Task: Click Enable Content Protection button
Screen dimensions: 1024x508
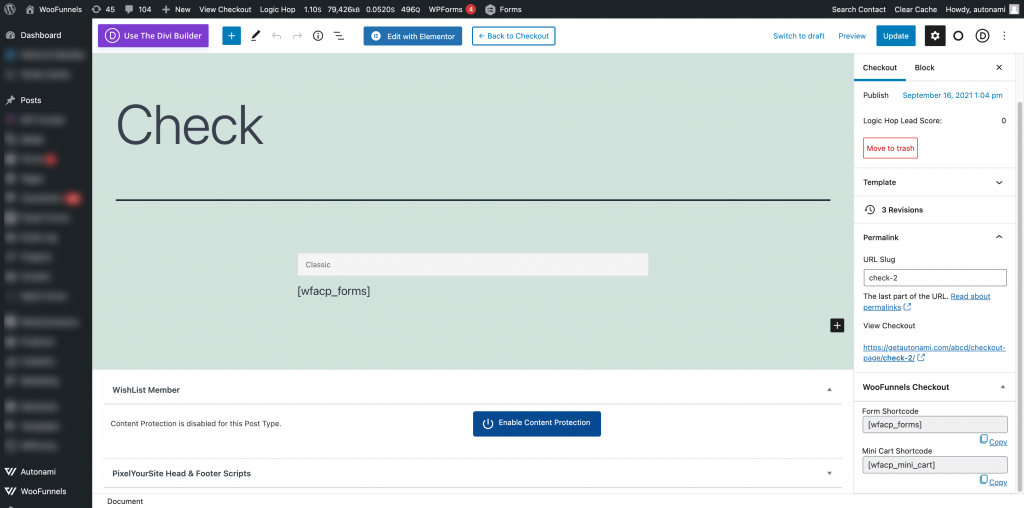Action: coord(537,423)
